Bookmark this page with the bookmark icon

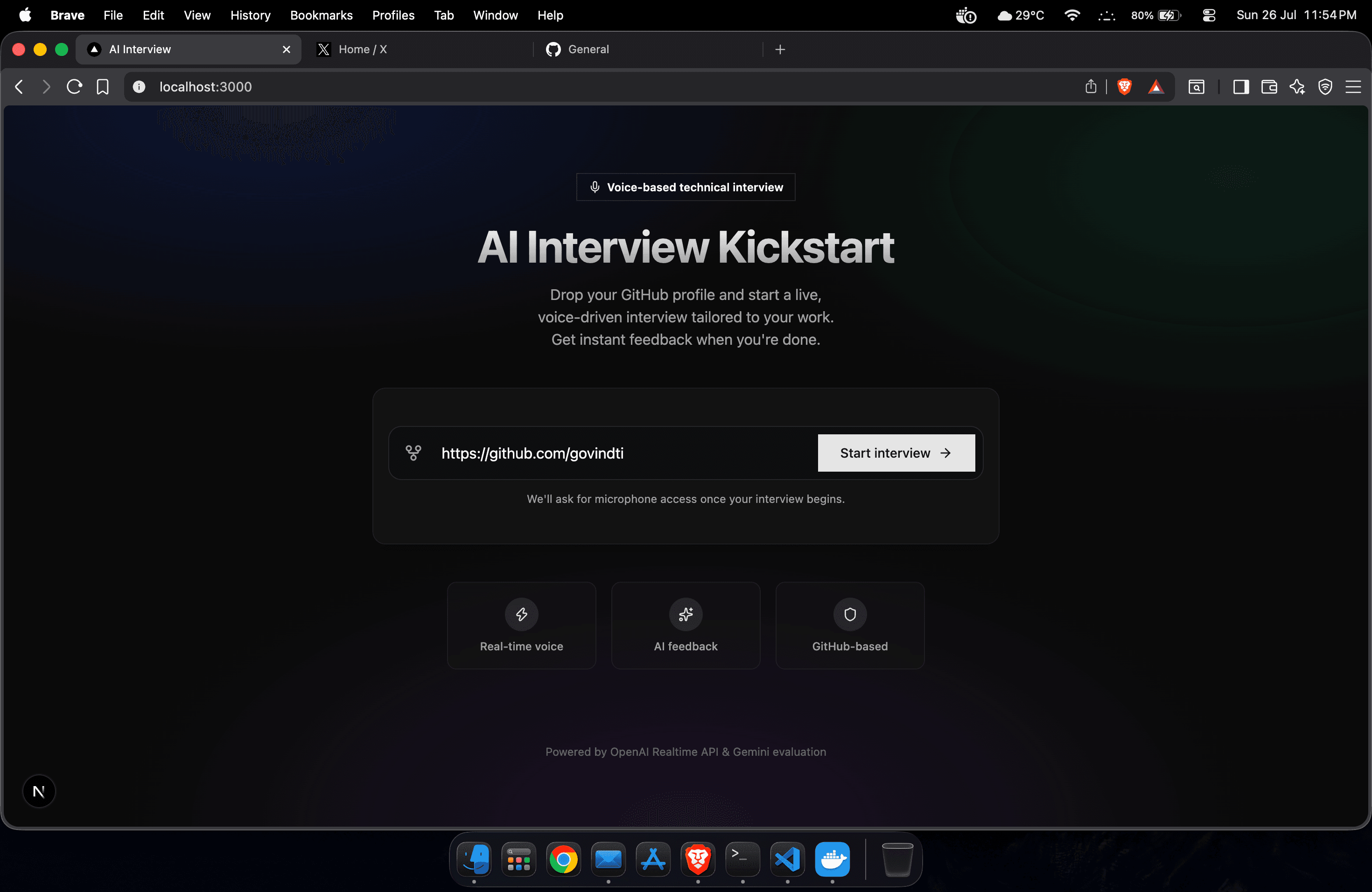(x=103, y=87)
